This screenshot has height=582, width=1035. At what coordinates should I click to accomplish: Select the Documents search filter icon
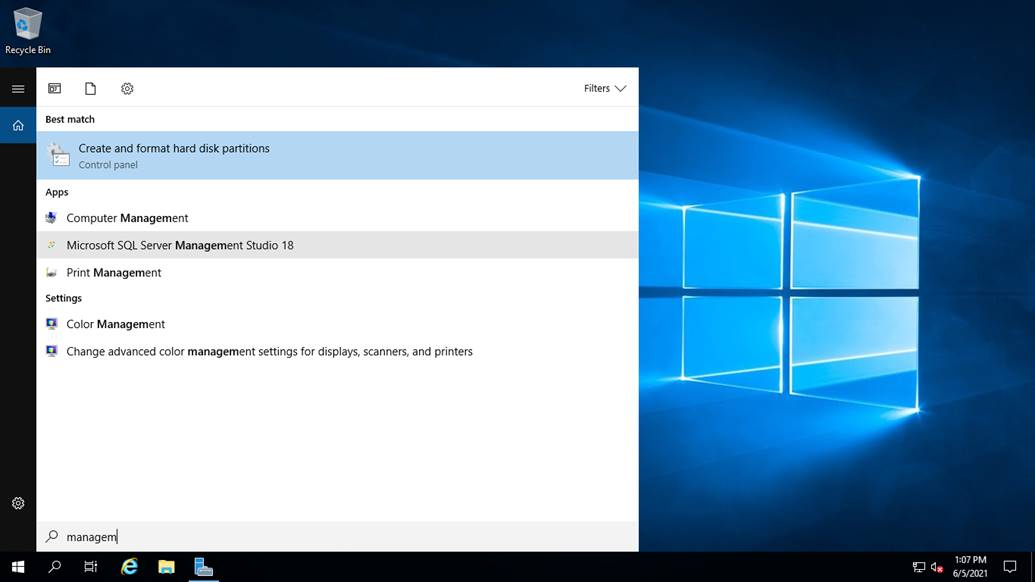click(x=90, y=88)
